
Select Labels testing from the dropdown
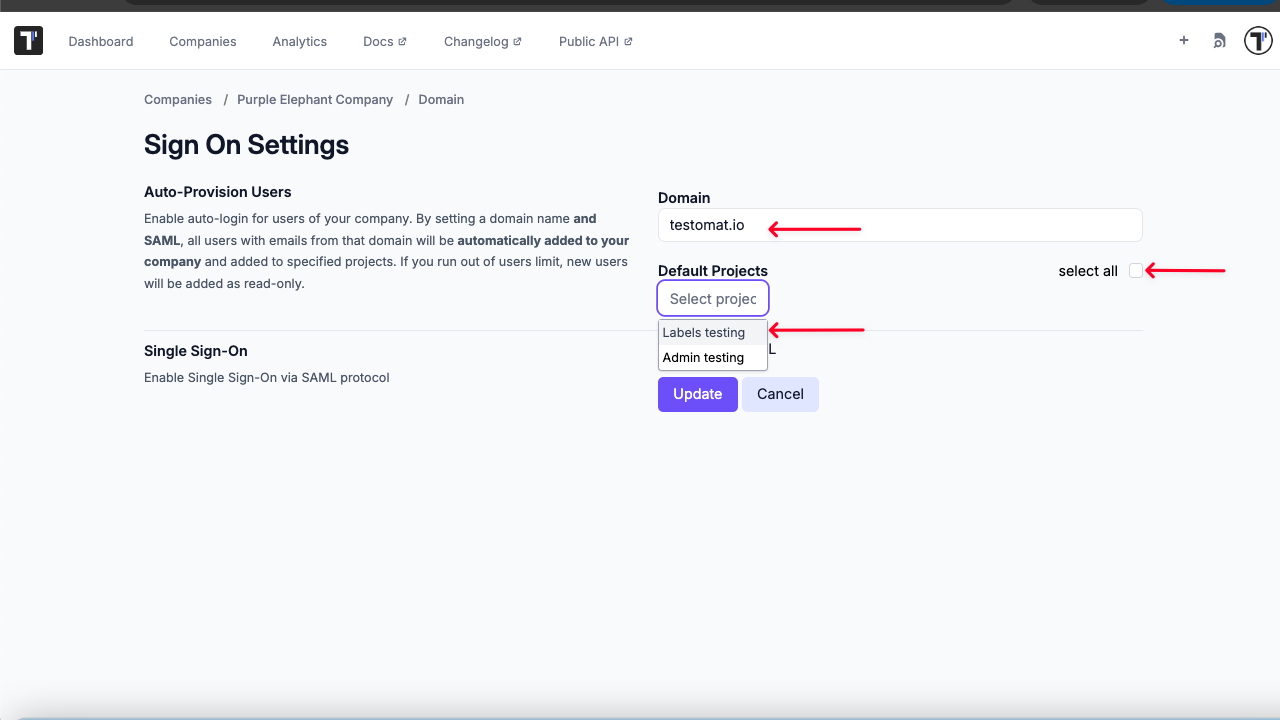(703, 332)
